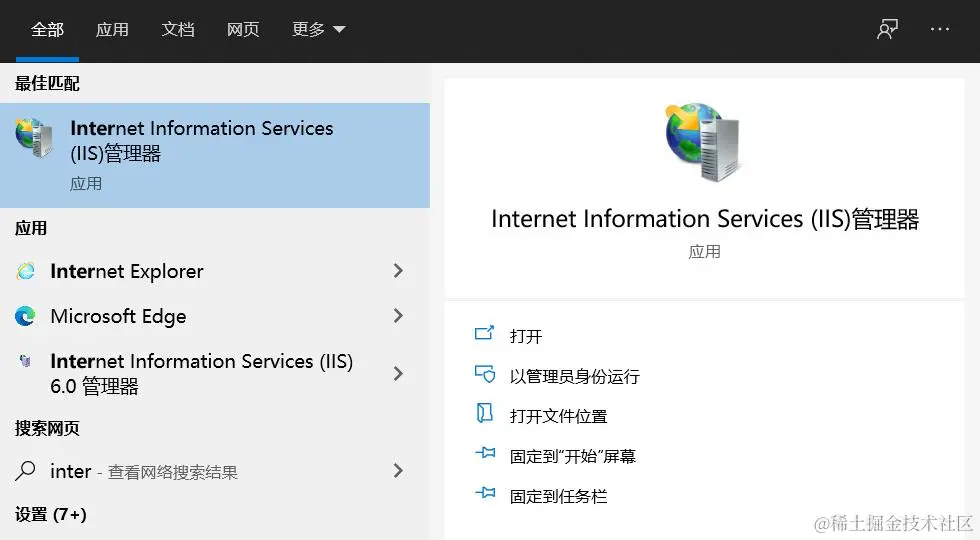Screen dimensions: 980x540
Task: Expand the 更多 dropdown menu
Action: point(318,29)
